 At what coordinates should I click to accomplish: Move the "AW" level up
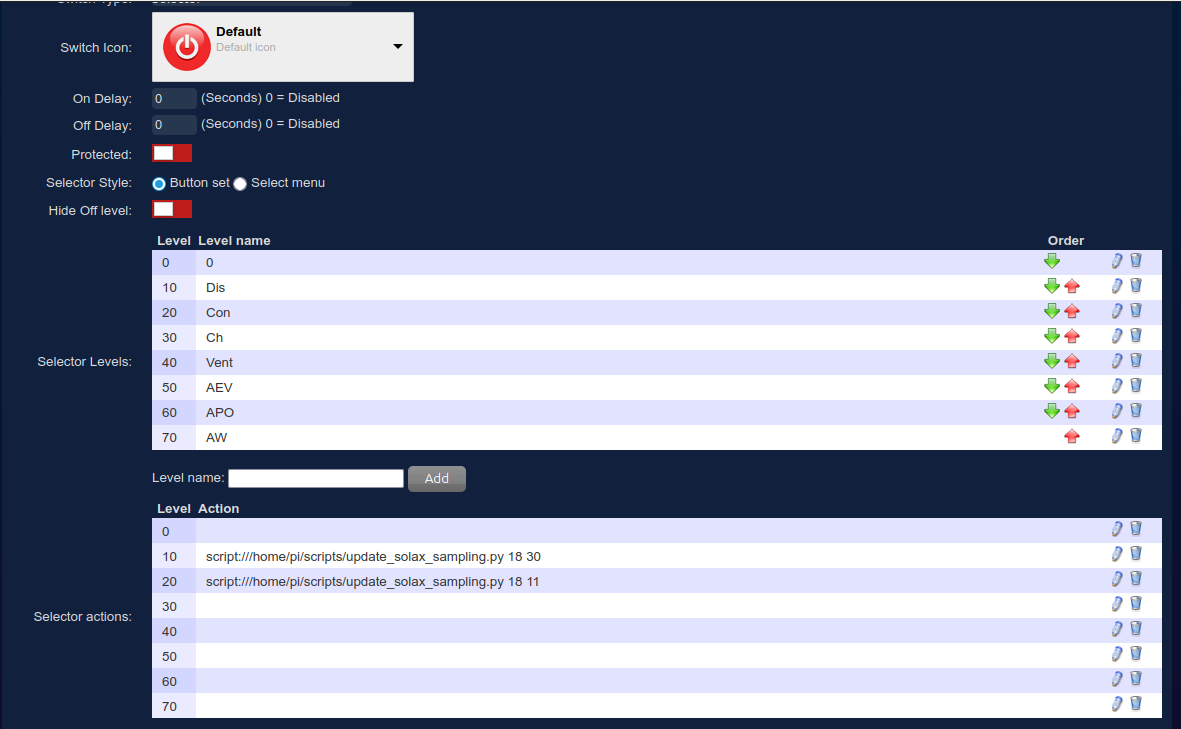(x=1072, y=435)
